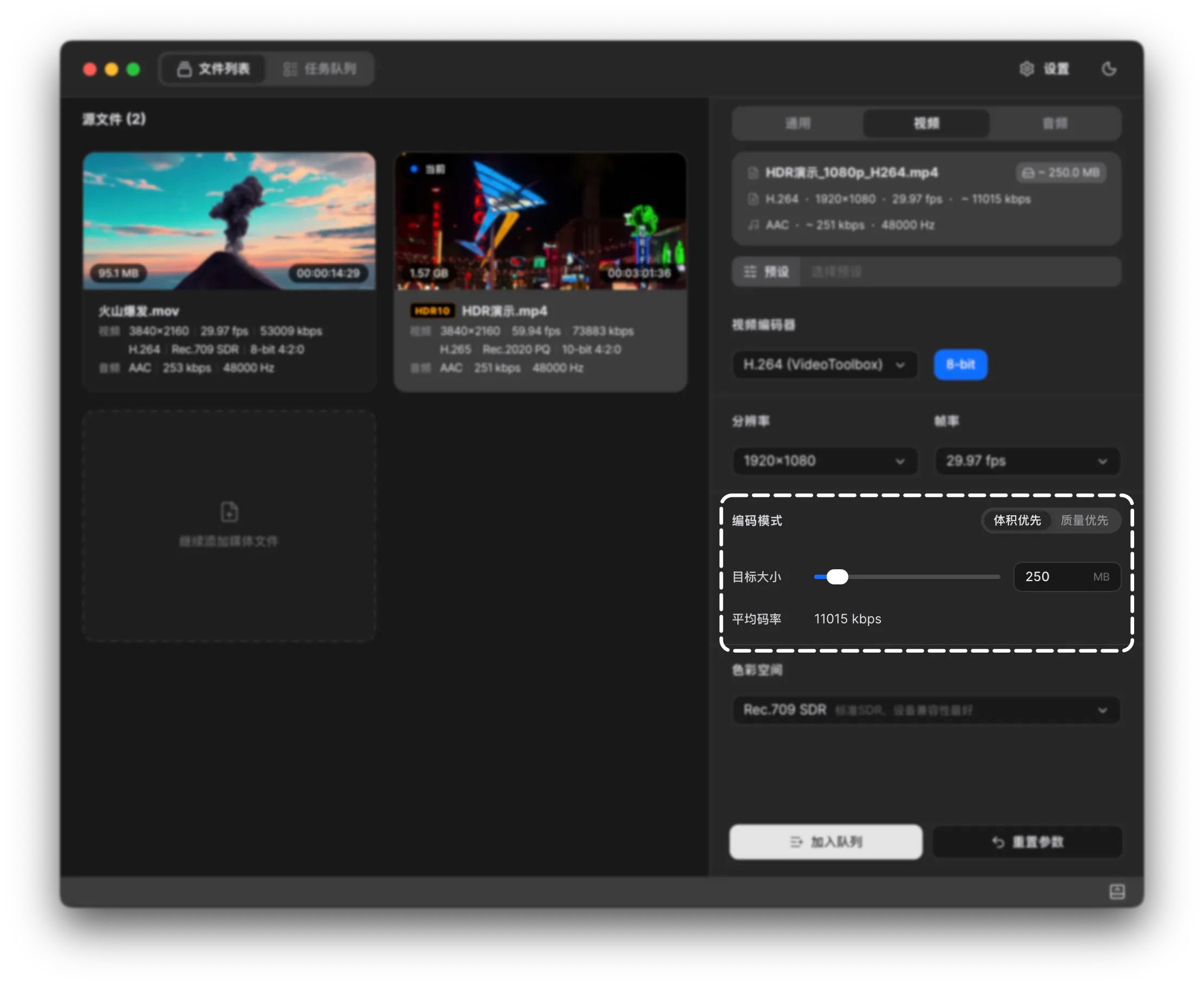This screenshot has height=987, width=1204.
Task: Click the 源文件 (2) heading
Action: tap(114, 119)
